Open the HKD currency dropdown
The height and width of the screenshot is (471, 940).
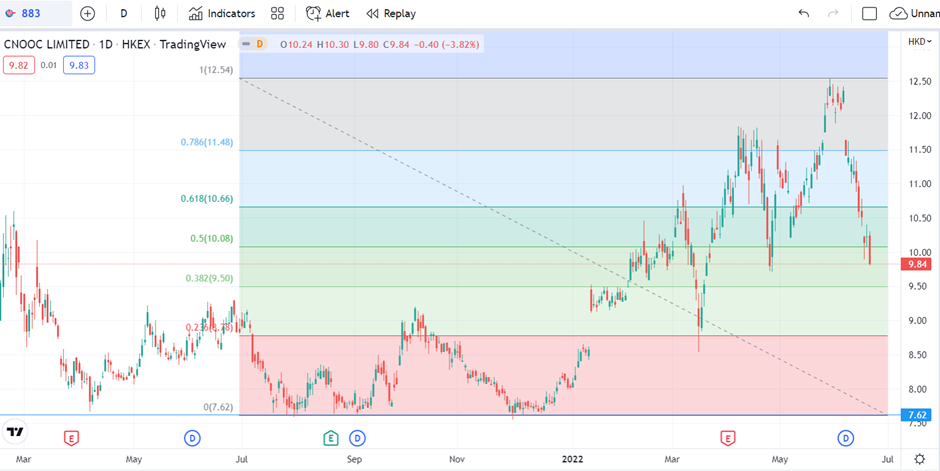coord(920,42)
